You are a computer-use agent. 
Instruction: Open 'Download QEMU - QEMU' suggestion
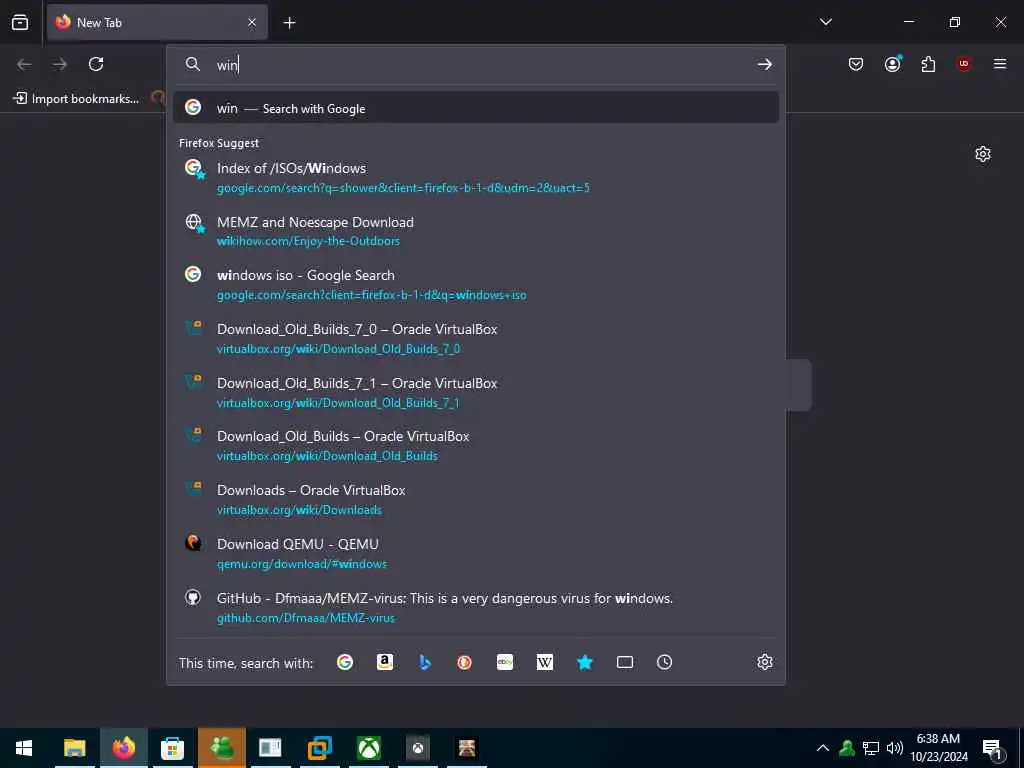pyautogui.click(x=476, y=554)
